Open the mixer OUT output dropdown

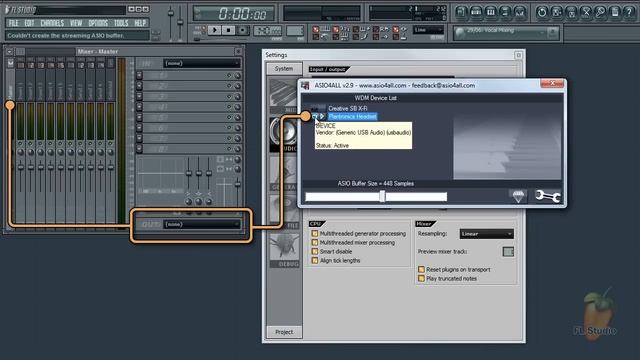tap(202, 224)
